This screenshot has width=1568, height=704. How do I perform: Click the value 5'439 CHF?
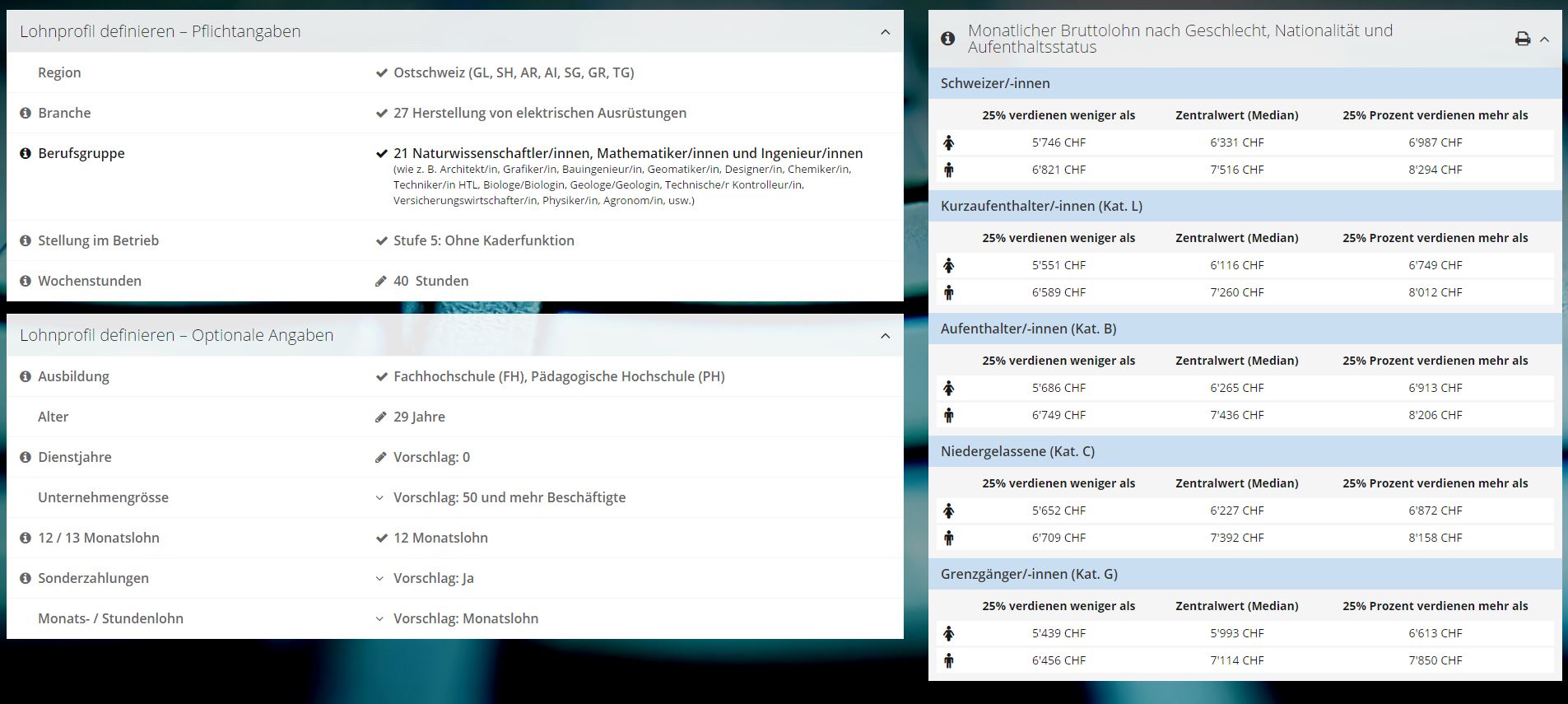[1059, 633]
